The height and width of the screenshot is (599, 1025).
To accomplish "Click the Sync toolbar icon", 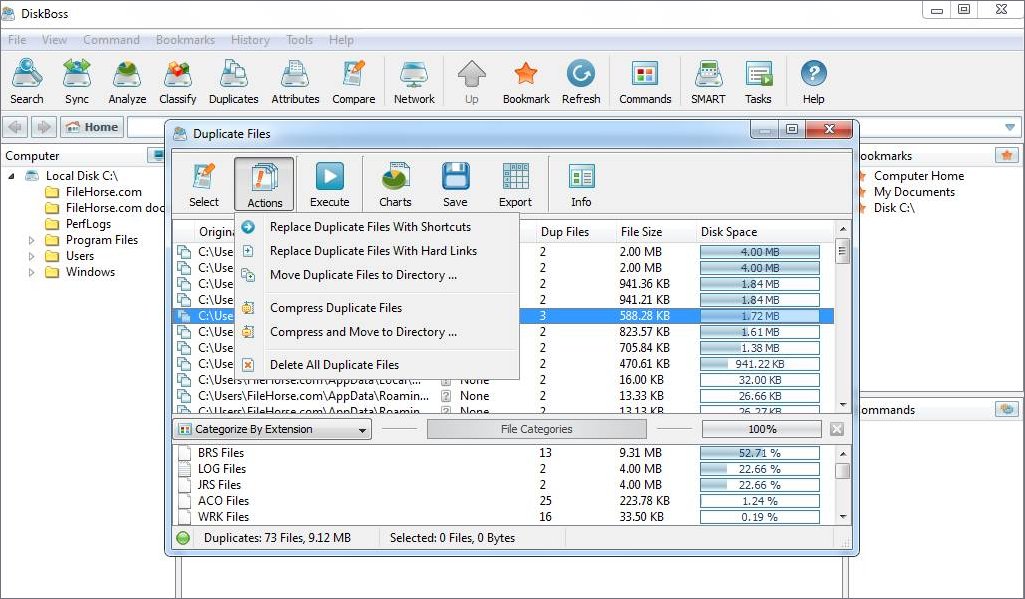I will pos(76,82).
